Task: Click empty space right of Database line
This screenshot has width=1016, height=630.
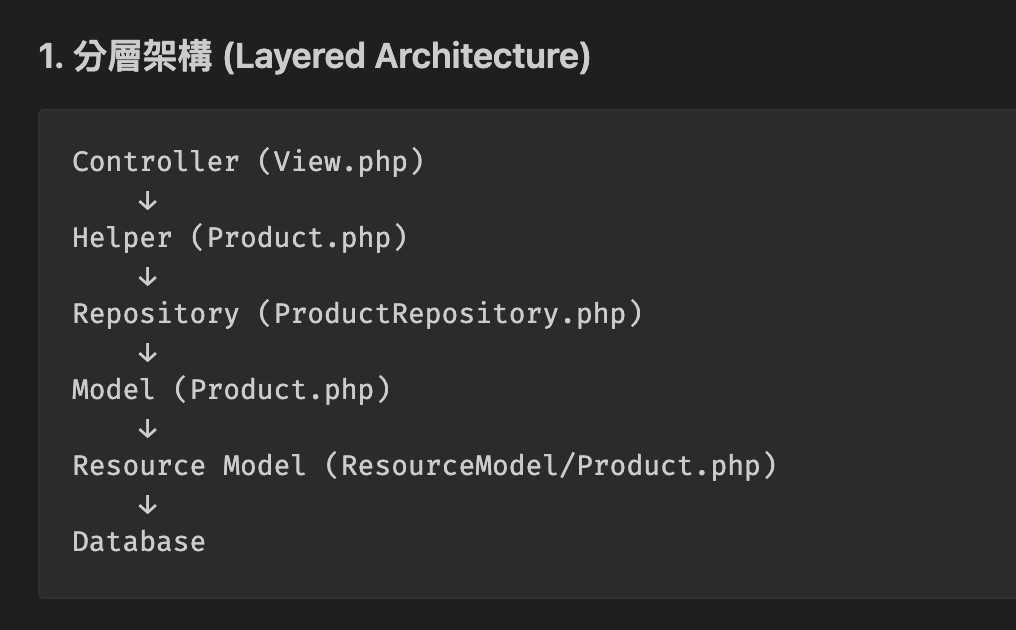Action: tap(600, 542)
